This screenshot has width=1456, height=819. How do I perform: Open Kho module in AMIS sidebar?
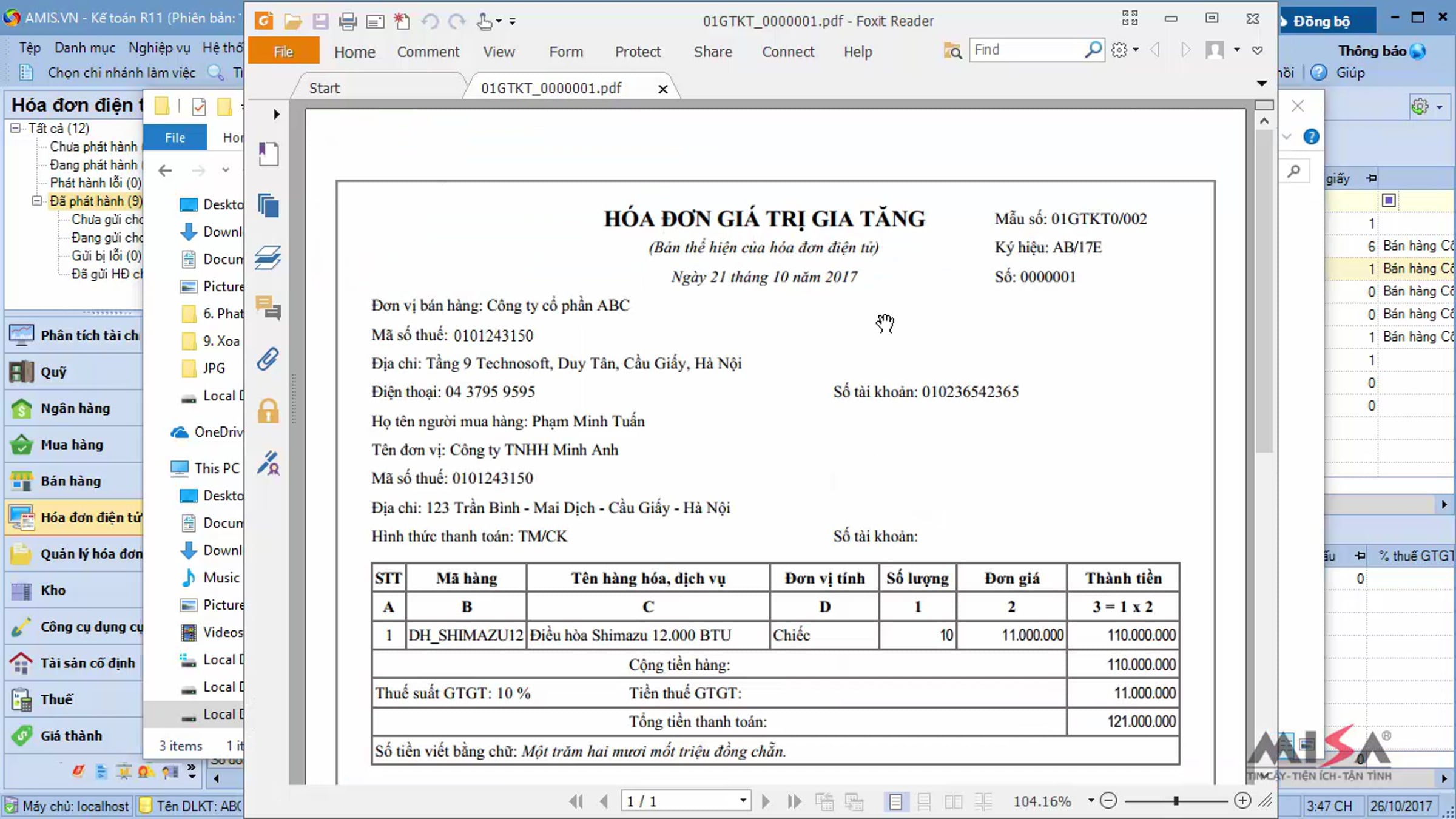(75, 590)
